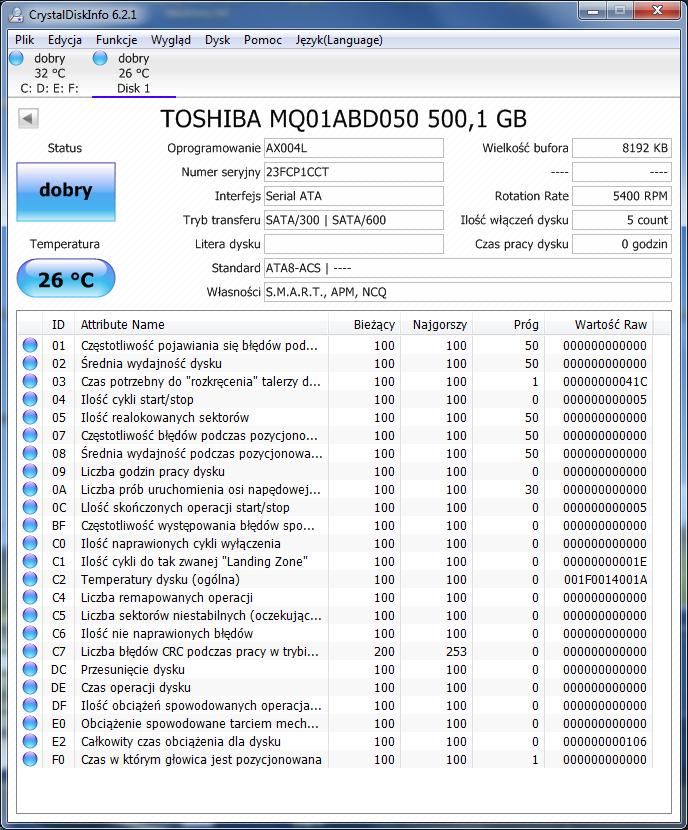Click status orb of attribute 03 row
This screenshot has width=688, height=830.
click(x=30, y=381)
